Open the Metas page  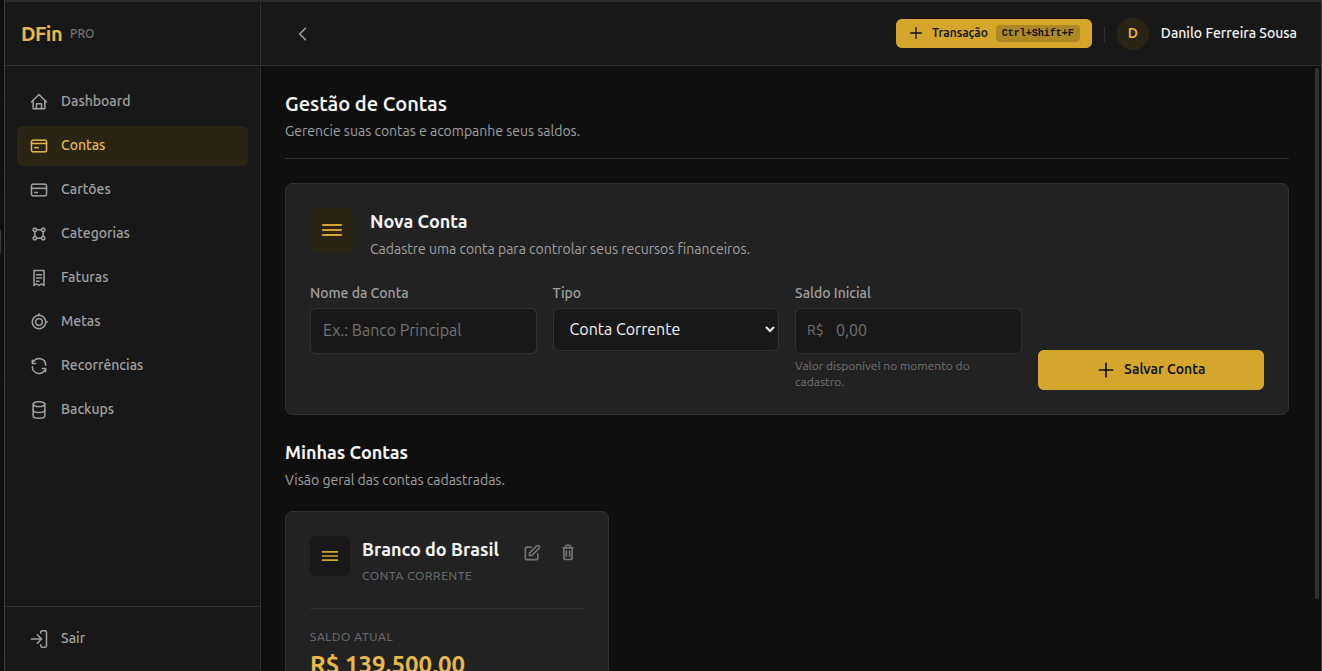(x=132, y=321)
